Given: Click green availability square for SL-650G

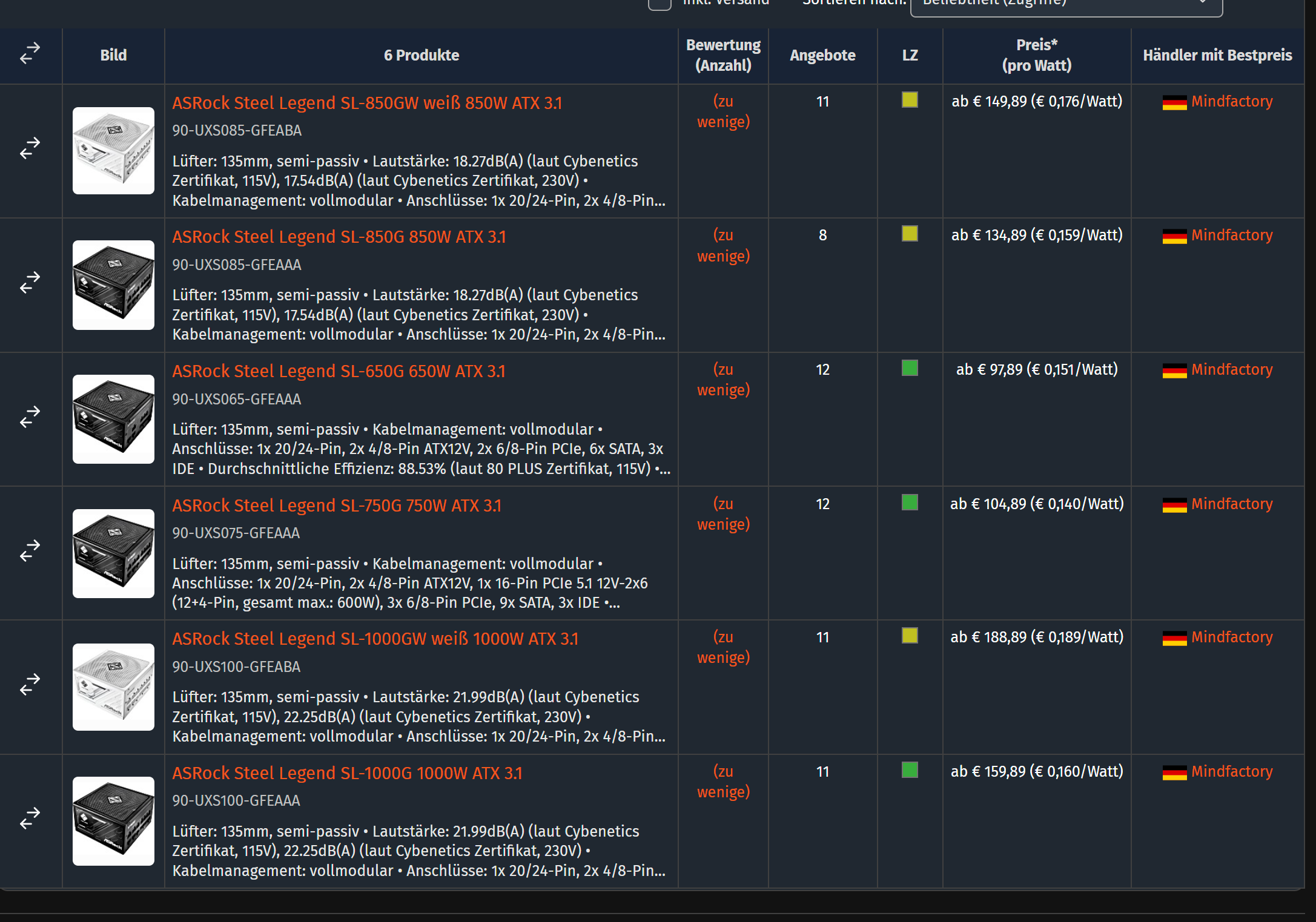Looking at the screenshot, I should click(x=909, y=368).
